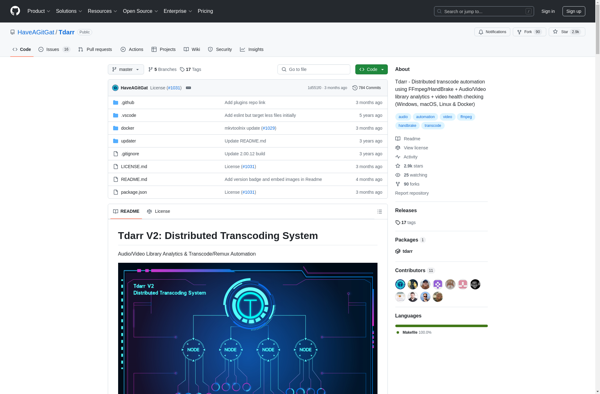The height and width of the screenshot is (394, 600).
Task: View the 17 Tags link near branches
Action: (x=191, y=69)
